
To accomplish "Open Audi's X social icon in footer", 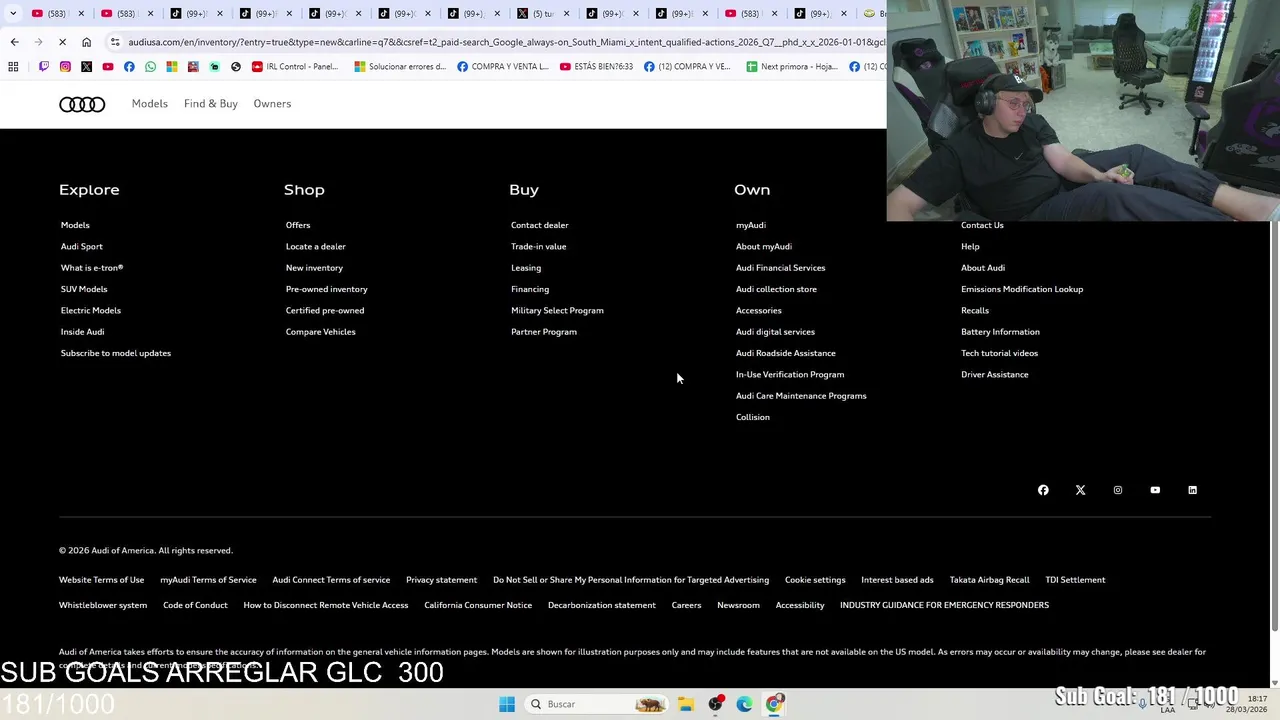I will (x=1080, y=490).
